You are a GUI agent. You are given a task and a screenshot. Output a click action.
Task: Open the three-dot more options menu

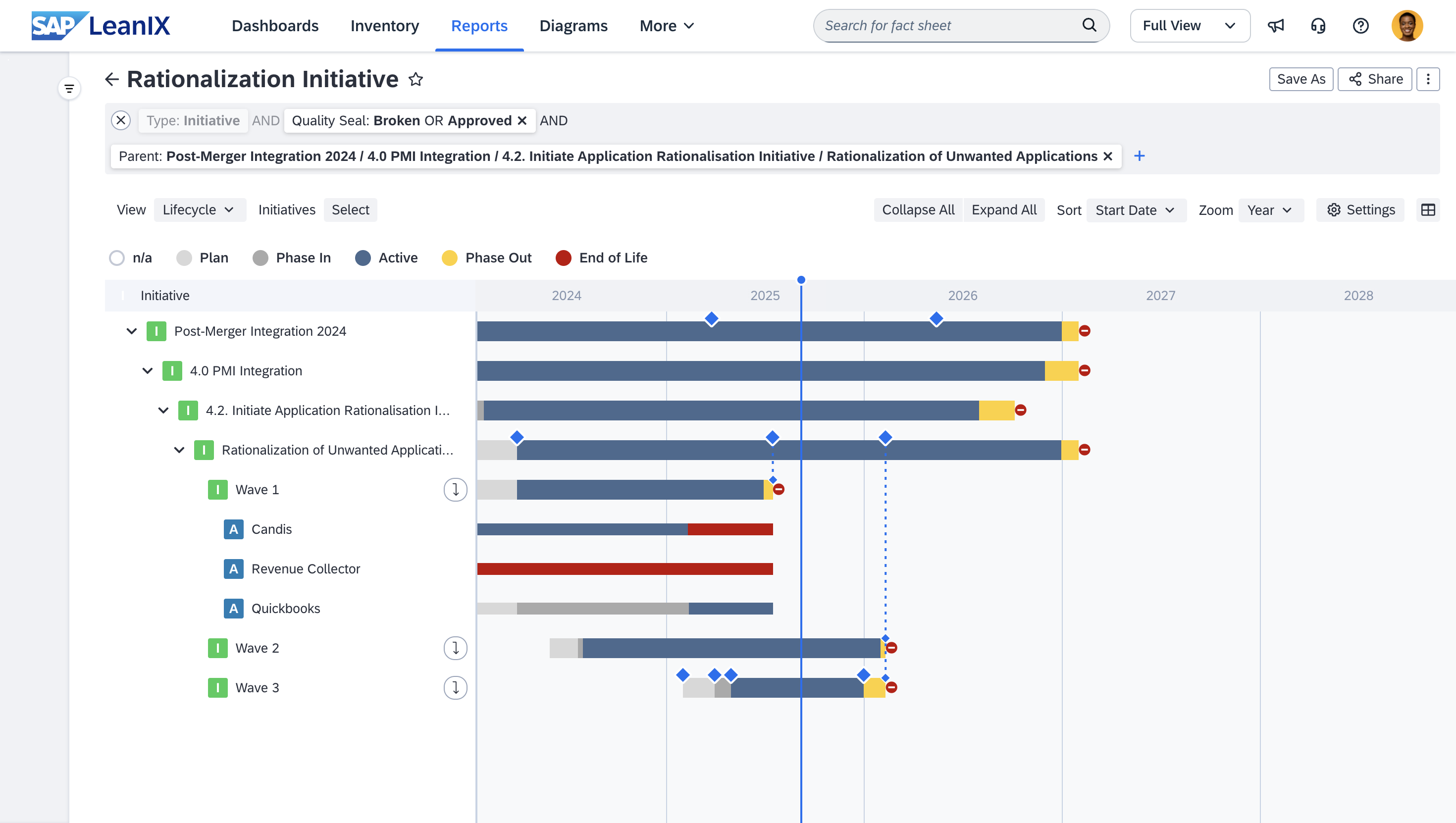pyautogui.click(x=1428, y=79)
